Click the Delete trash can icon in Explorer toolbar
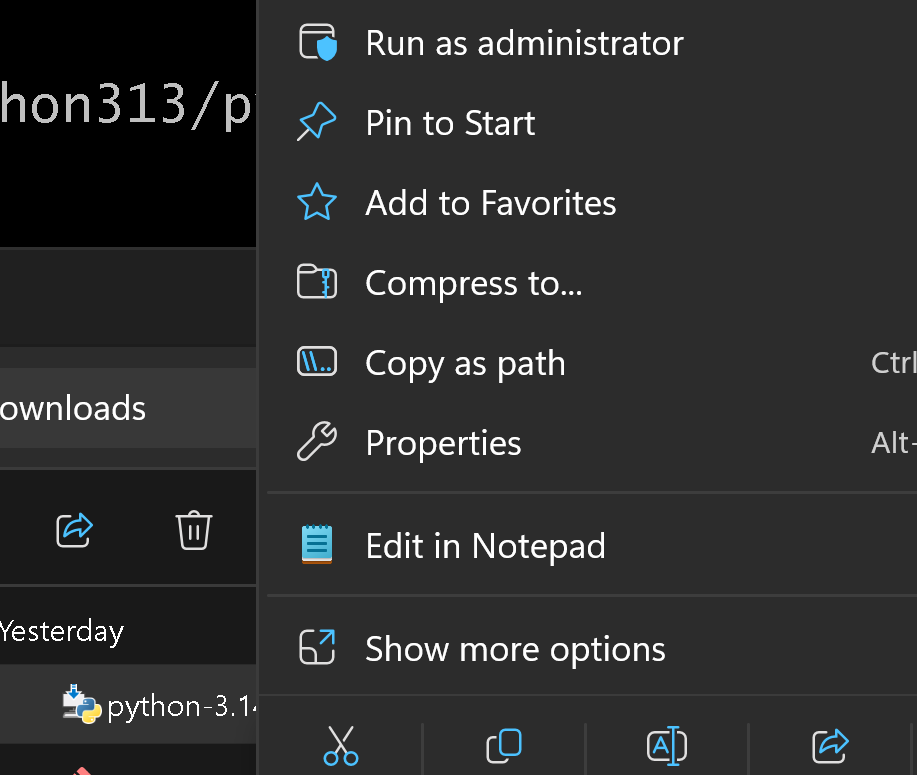The image size is (917, 775). point(193,529)
